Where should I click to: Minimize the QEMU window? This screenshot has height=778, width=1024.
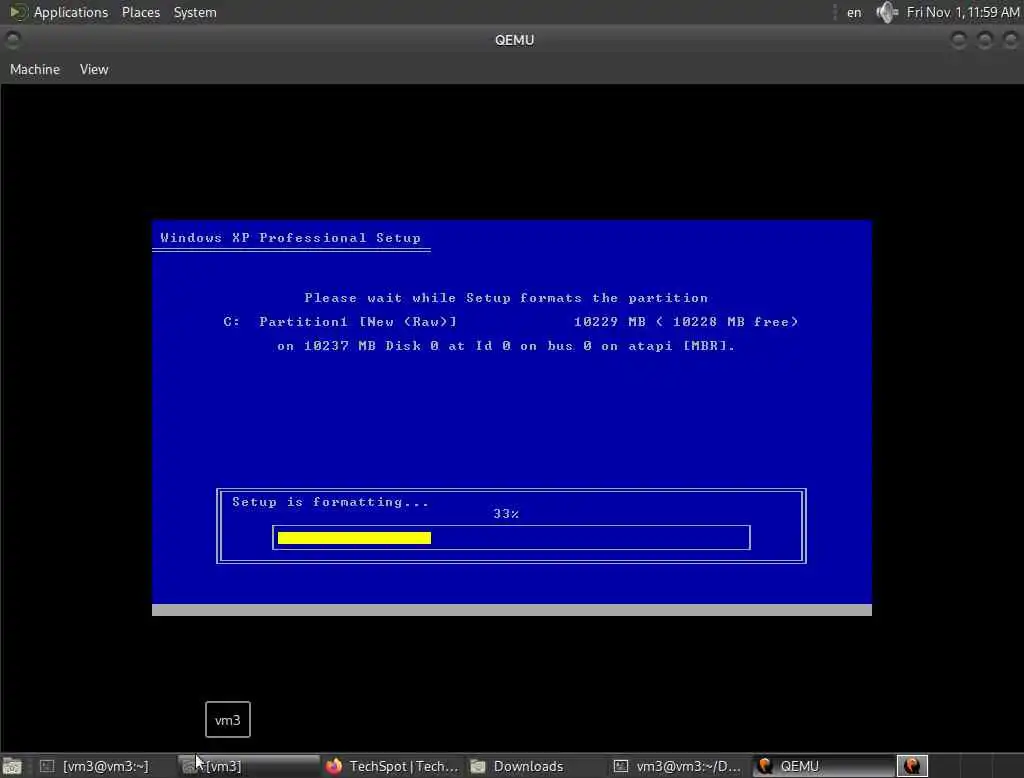959,41
